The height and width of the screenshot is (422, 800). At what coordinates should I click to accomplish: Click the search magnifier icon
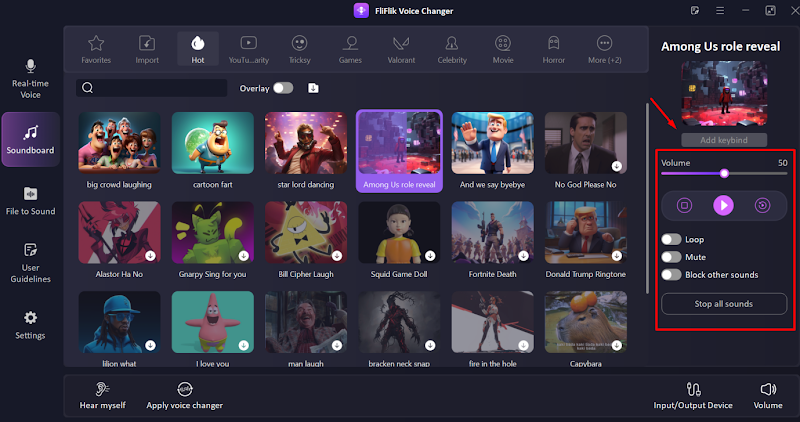87,88
